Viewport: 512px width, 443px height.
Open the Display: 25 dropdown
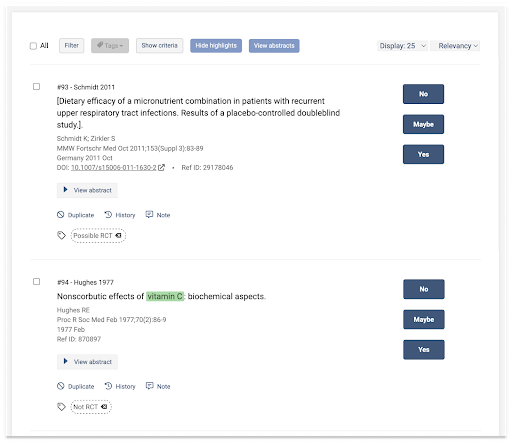tap(403, 46)
